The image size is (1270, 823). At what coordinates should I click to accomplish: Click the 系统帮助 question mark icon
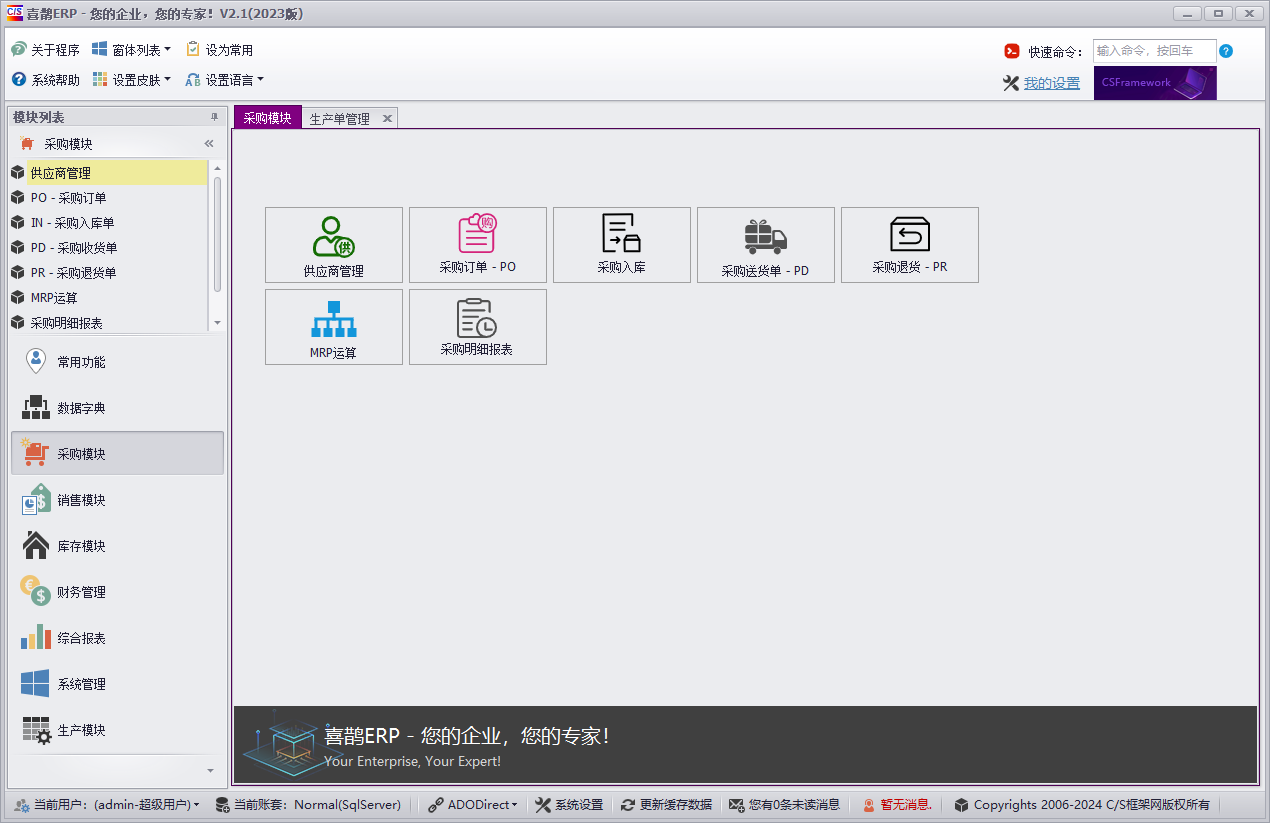(19, 79)
